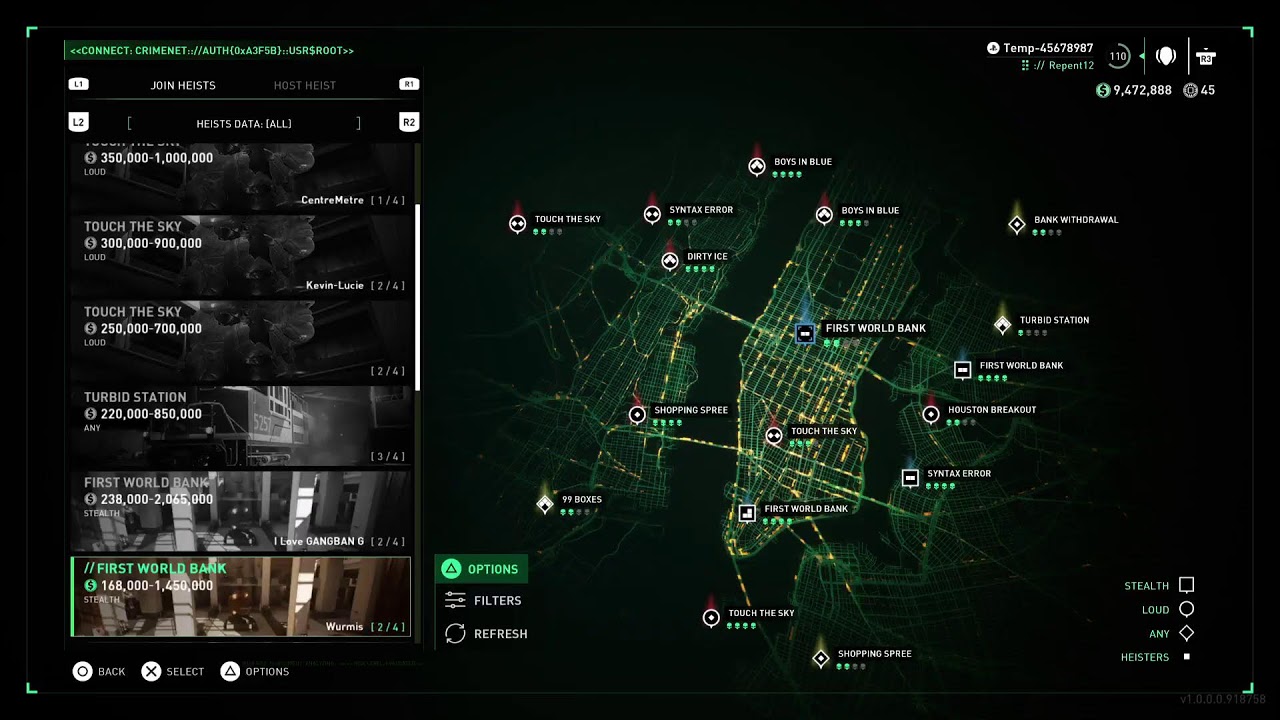Open the Heists Data [ALL] selector
The image size is (1280, 720).
(244, 124)
